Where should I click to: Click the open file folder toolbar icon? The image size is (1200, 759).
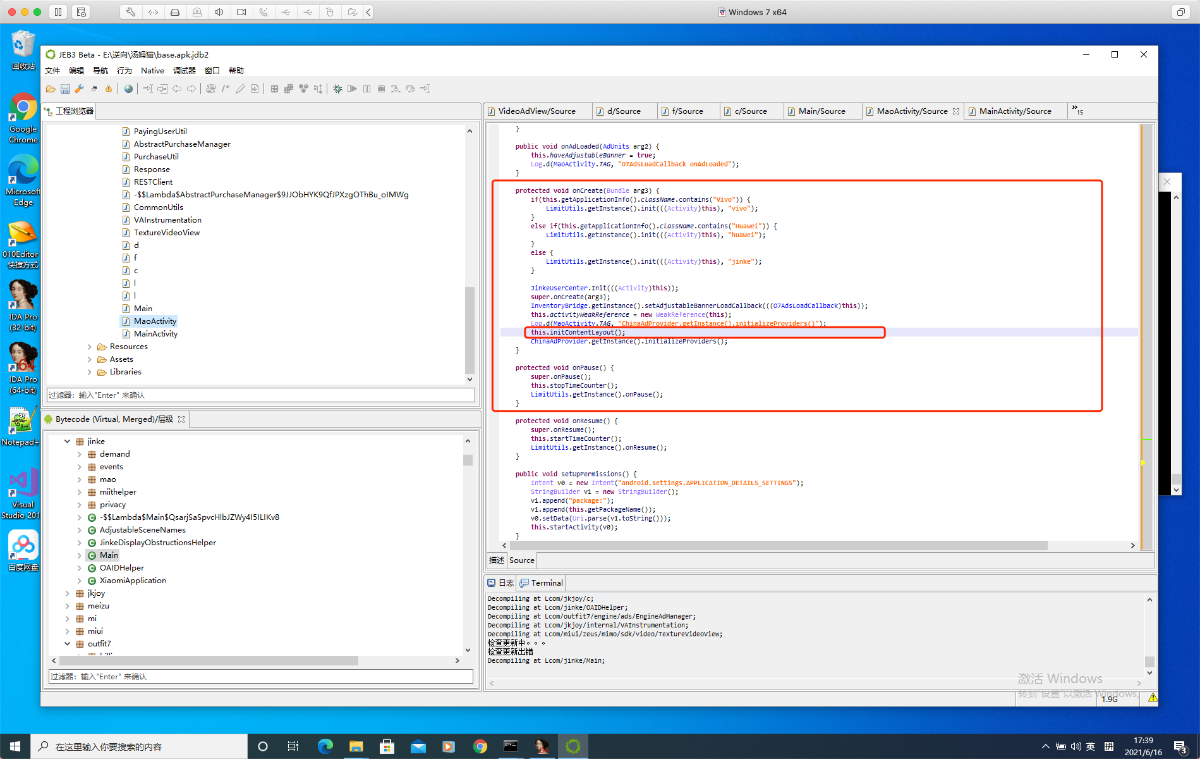pyautogui.click(x=51, y=89)
